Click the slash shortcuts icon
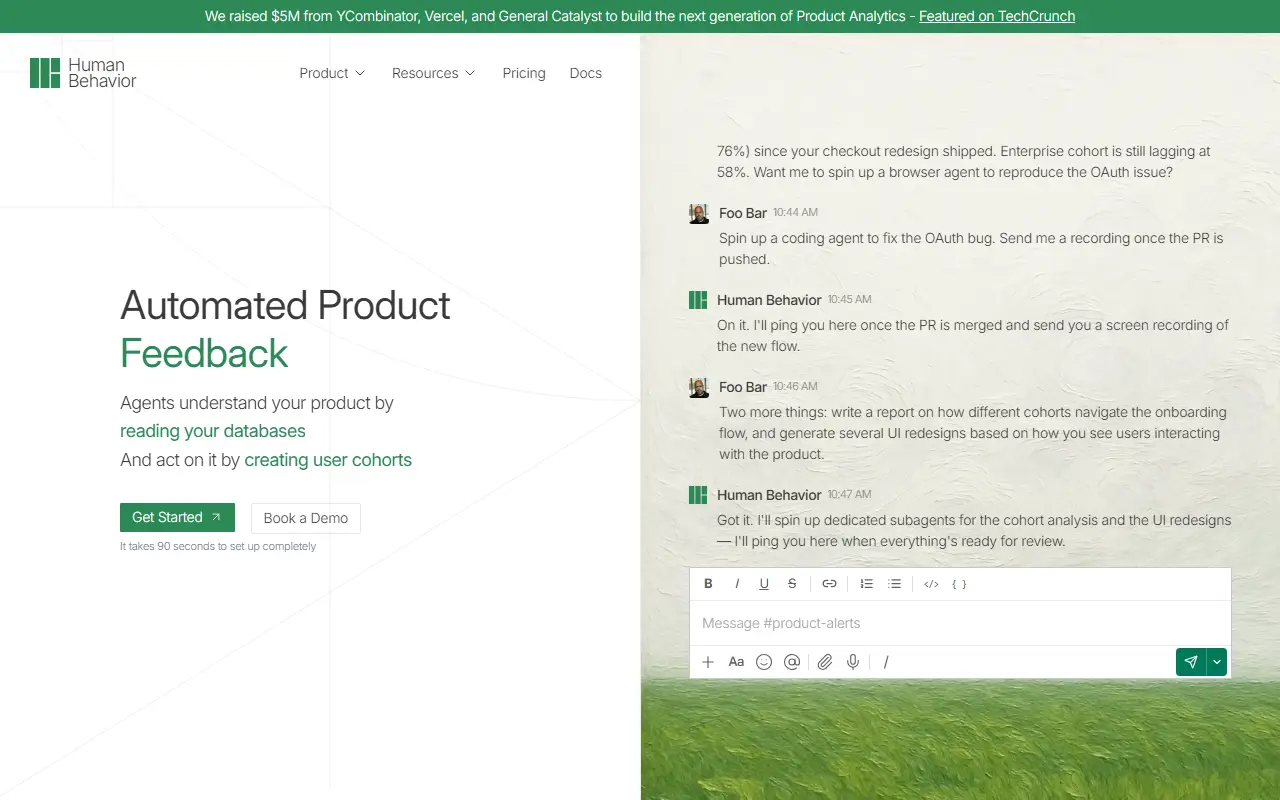This screenshot has height=800, width=1280. [x=886, y=662]
